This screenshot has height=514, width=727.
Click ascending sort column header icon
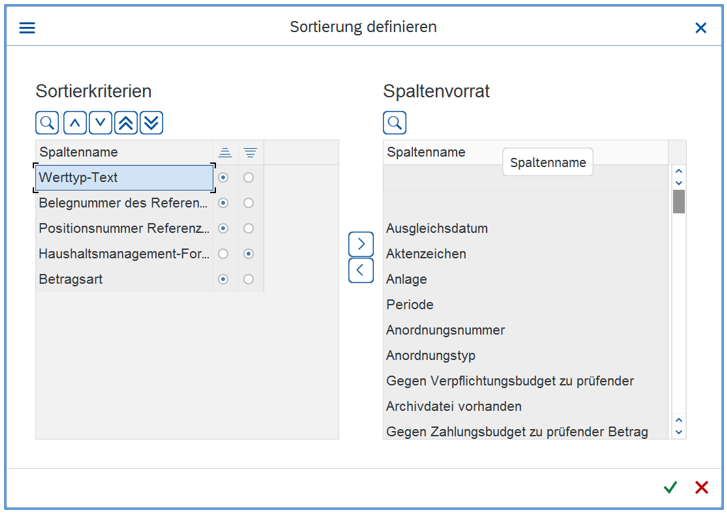point(225,152)
